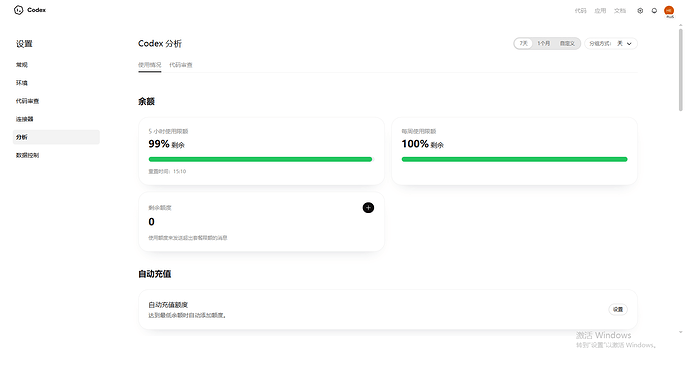
Task: Click the Codex 分析 heading
Action: pyautogui.click(x=160, y=44)
